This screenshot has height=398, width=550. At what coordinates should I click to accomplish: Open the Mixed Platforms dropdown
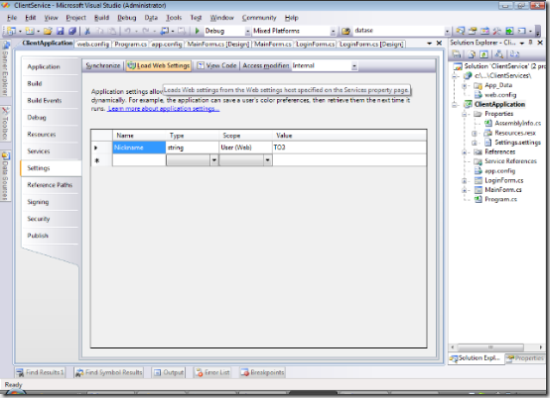(333, 32)
